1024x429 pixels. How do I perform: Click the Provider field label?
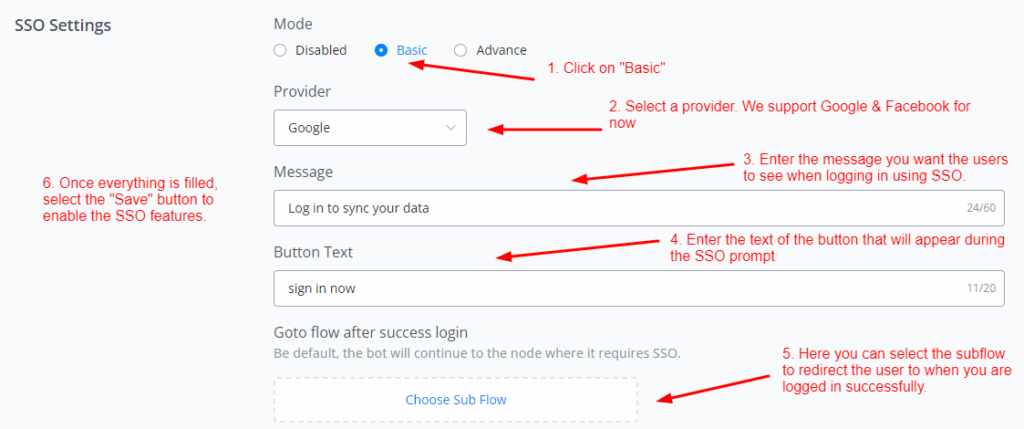click(302, 92)
